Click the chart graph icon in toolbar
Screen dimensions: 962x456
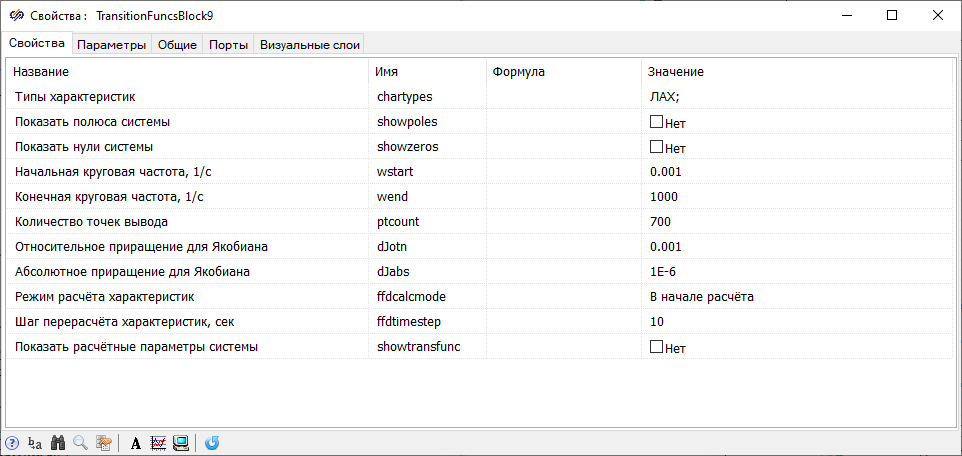pos(158,443)
